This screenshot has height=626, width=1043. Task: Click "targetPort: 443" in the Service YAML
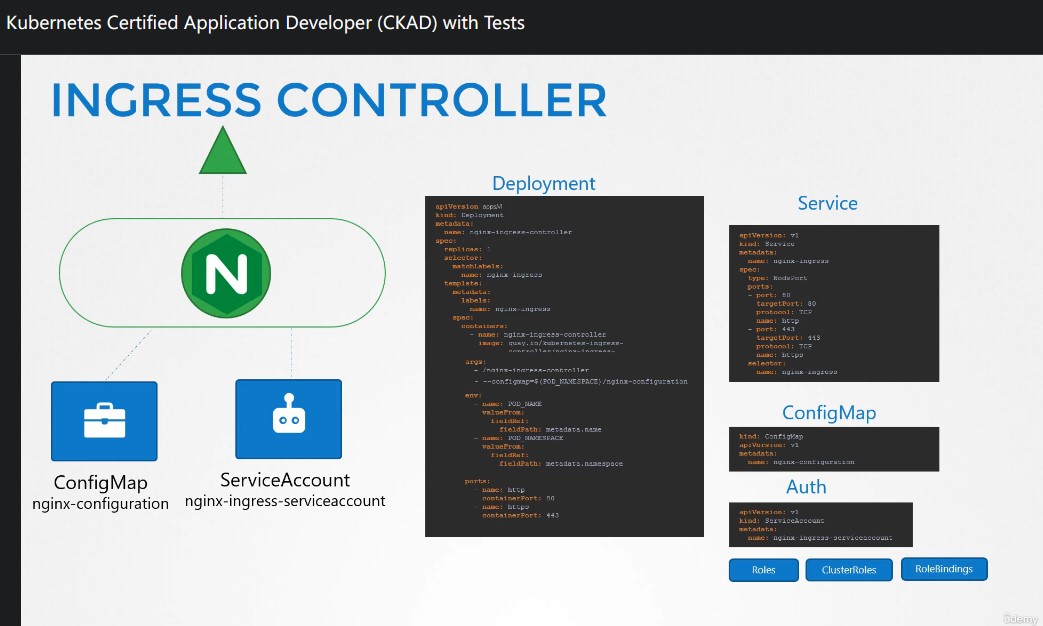tap(788, 338)
